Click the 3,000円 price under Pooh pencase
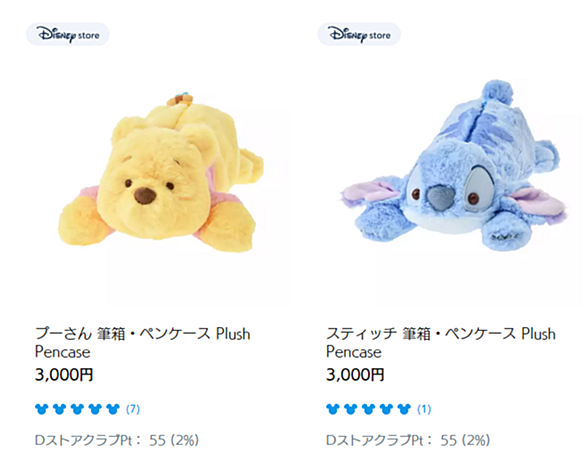 [x=64, y=375]
